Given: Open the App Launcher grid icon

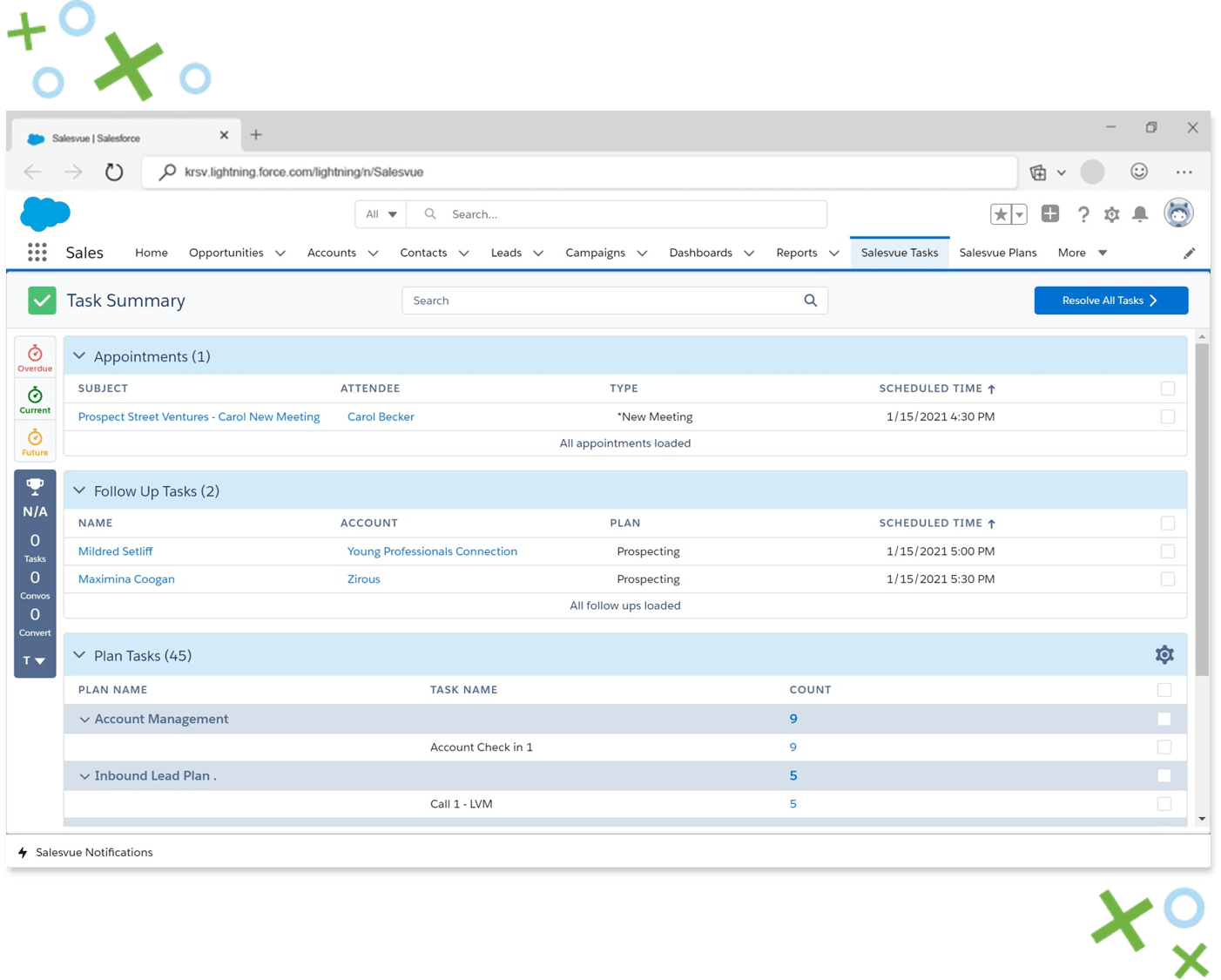Looking at the screenshot, I should tap(37, 253).
